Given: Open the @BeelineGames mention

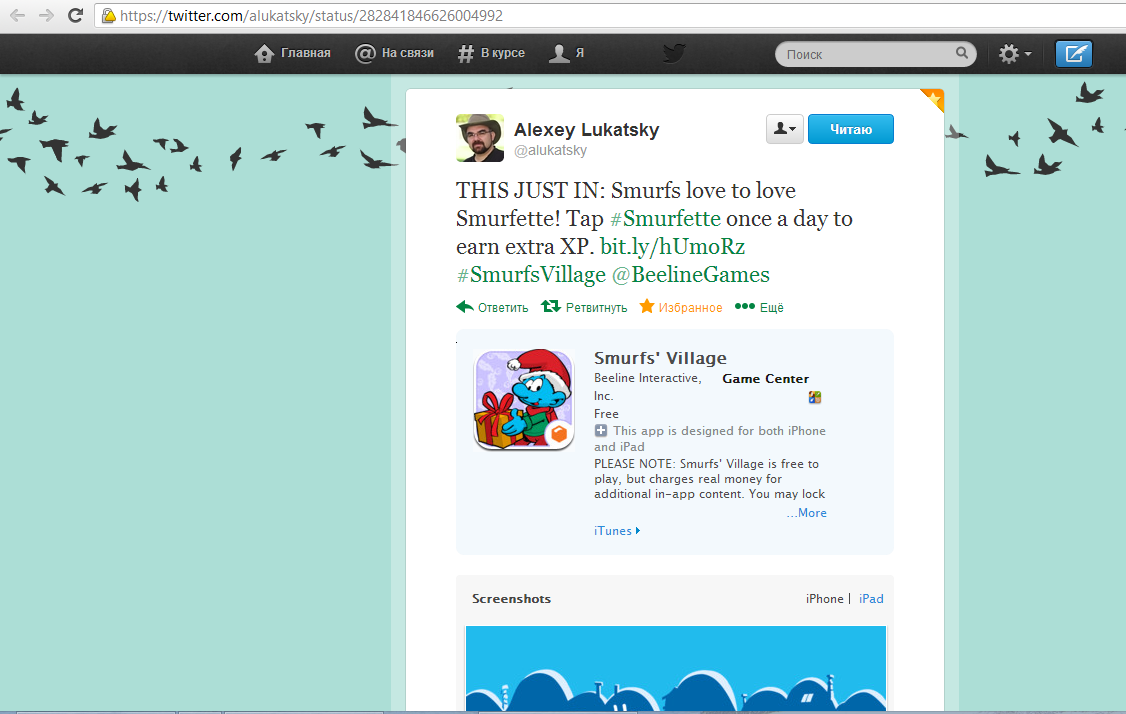Looking at the screenshot, I should (x=690, y=274).
